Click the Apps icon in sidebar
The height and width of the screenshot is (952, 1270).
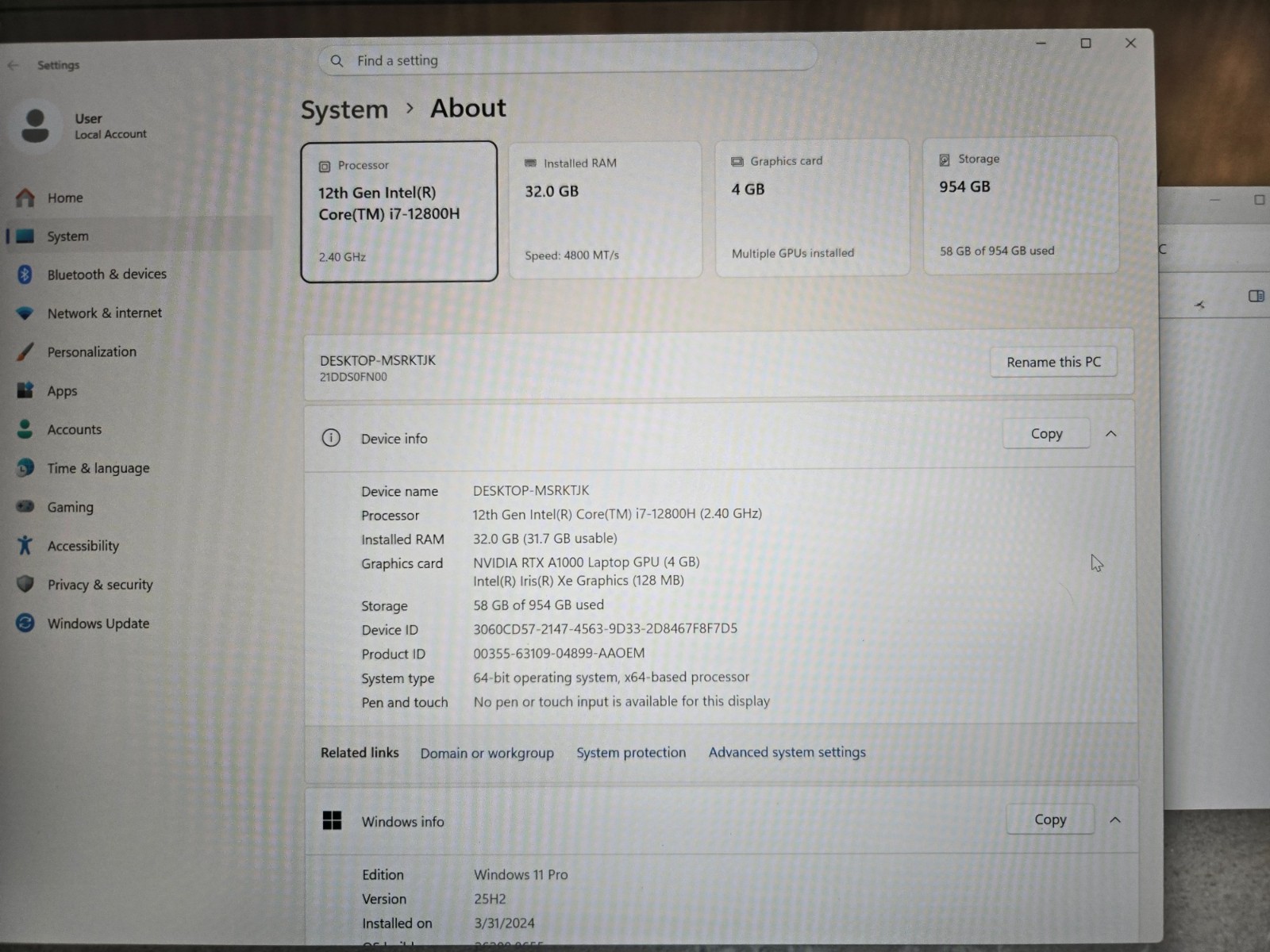(x=25, y=390)
